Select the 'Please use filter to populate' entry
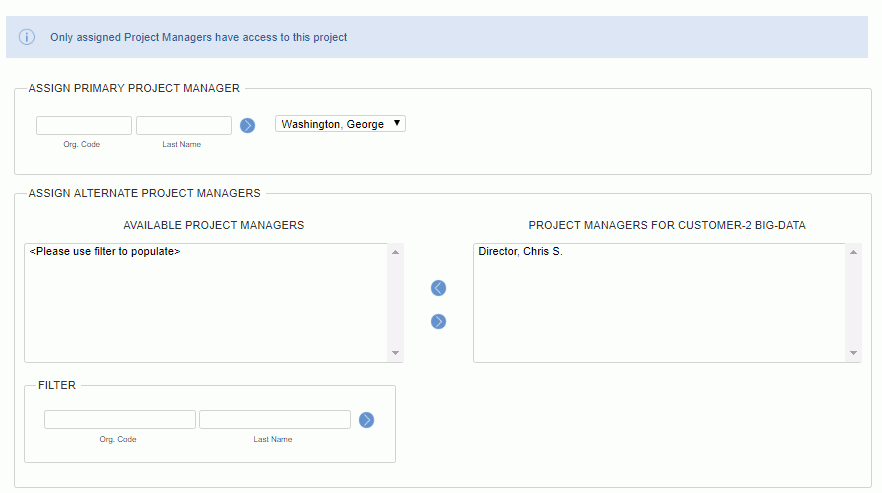Image resolution: width=882 pixels, height=493 pixels. [105, 252]
